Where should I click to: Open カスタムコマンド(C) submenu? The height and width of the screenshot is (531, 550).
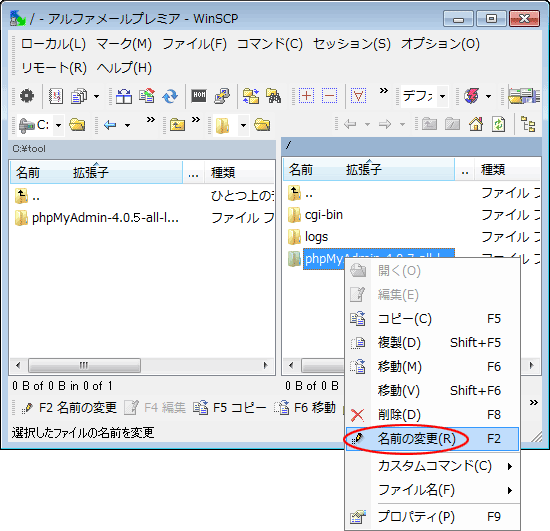click(x=432, y=466)
